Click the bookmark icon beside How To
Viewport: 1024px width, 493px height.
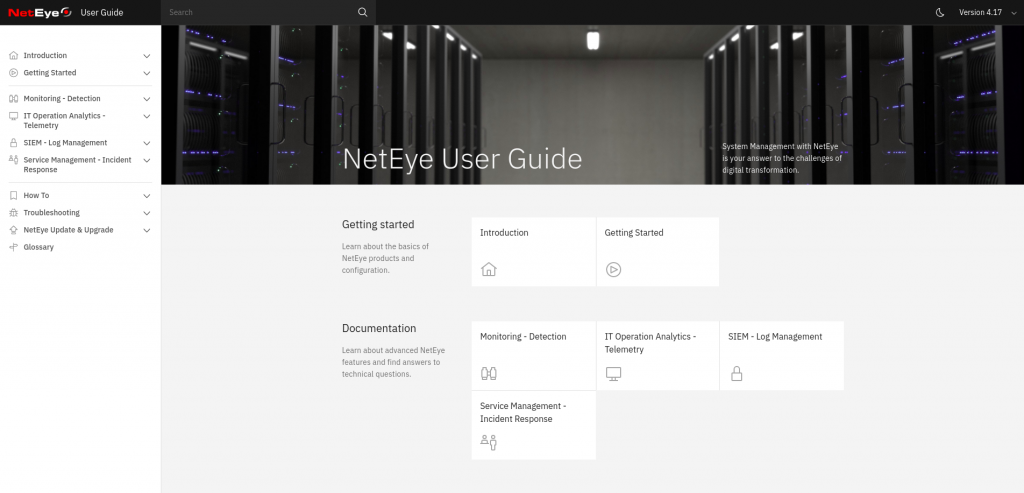point(14,195)
